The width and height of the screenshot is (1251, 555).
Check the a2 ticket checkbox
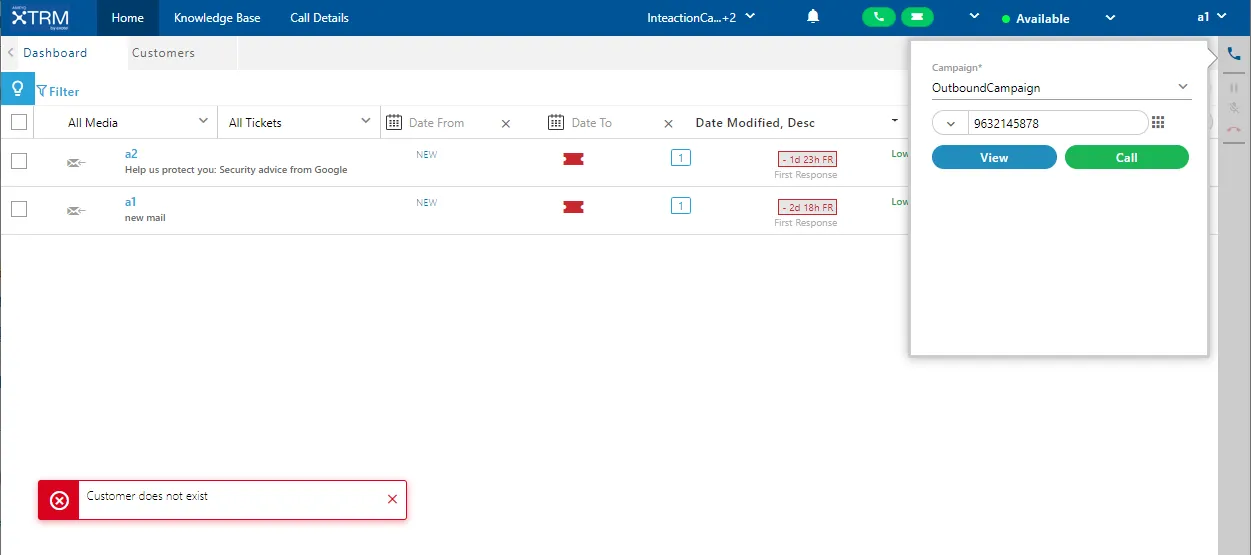click(x=18, y=161)
